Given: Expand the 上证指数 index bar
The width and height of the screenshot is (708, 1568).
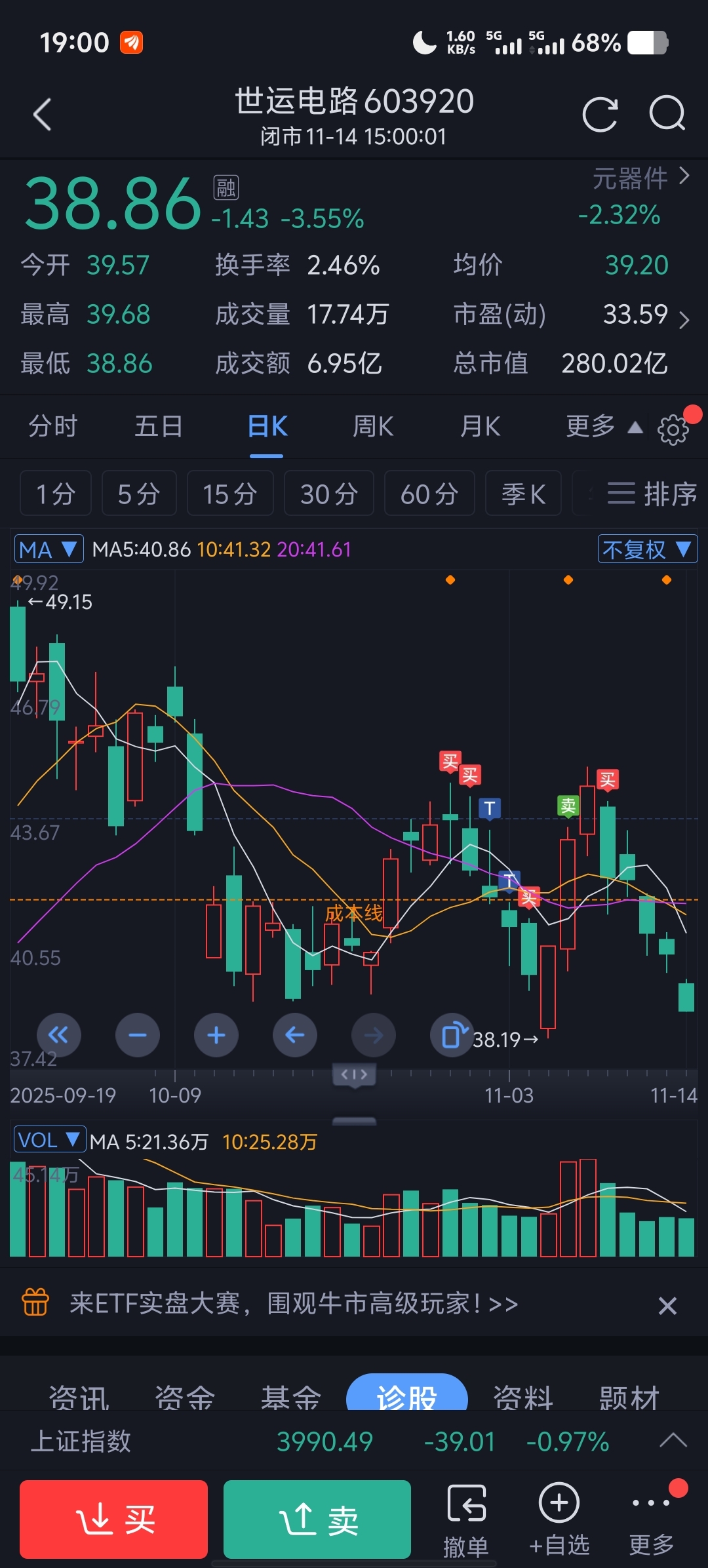Looking at the screenshot, I should tap(673, 1441).
